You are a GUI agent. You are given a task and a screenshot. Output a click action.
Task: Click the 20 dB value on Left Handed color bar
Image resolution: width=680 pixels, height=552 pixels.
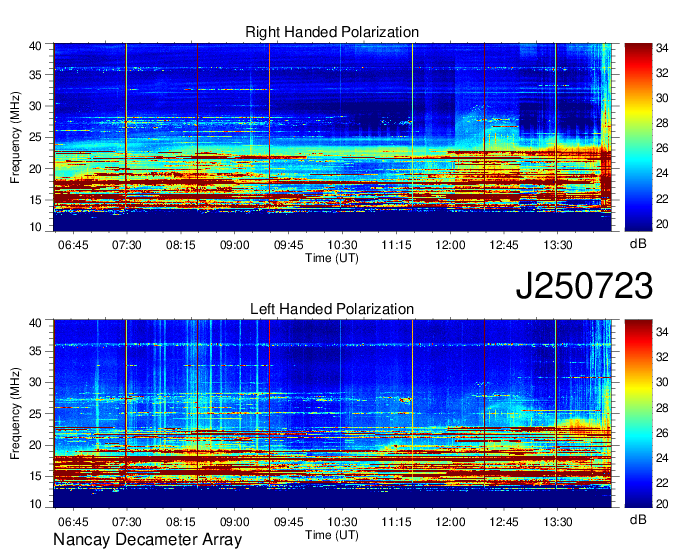662,503
